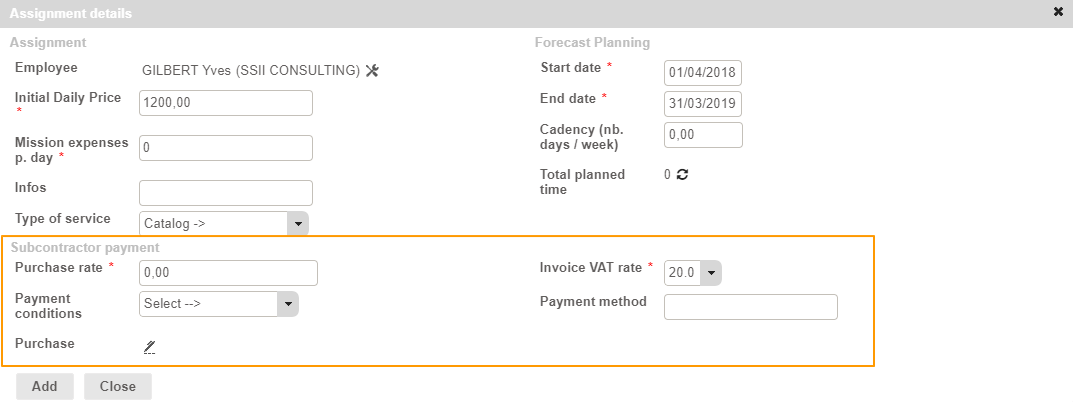Click the Initial Daily Price field
1073x402 pixels.
(x=226, y=102)
